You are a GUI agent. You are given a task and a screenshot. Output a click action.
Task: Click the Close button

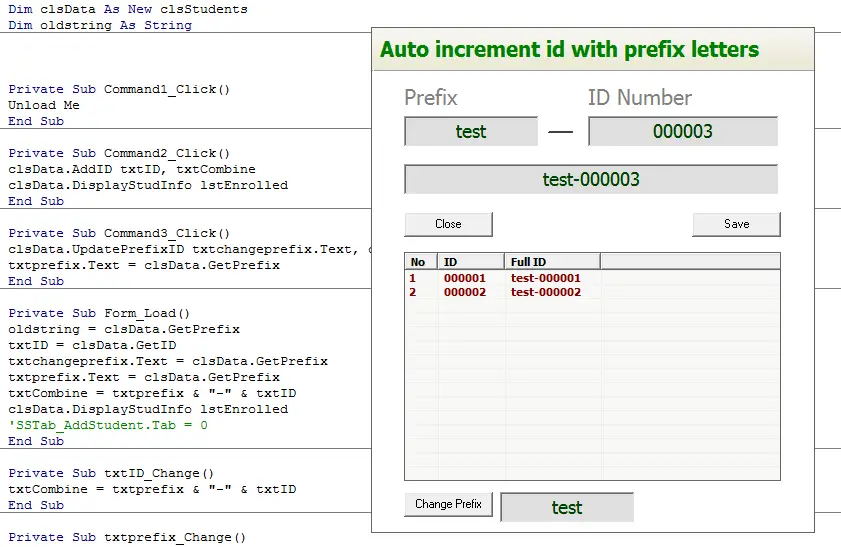pyautogui.click(x=448, y=224)
